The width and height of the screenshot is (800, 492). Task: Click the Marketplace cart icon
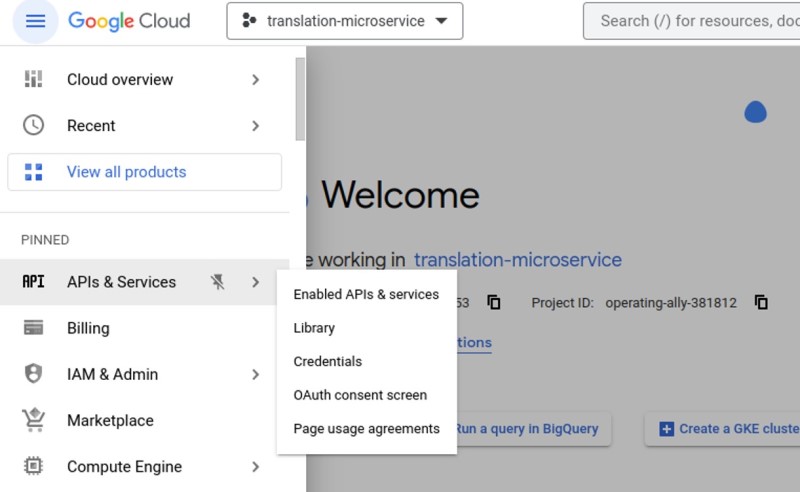click(x=34, y=420)
